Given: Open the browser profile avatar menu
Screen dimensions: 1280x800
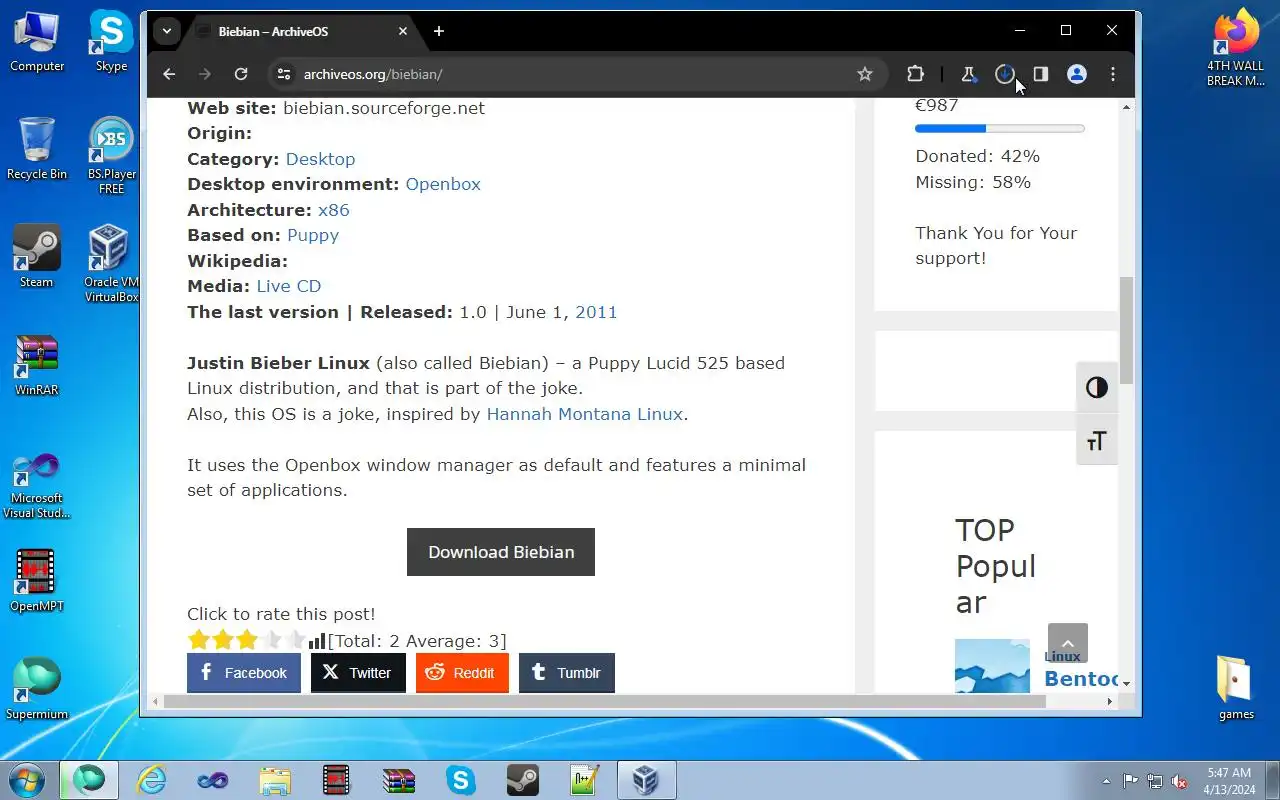Looking at the screenshot, I should coord(1077,74).
